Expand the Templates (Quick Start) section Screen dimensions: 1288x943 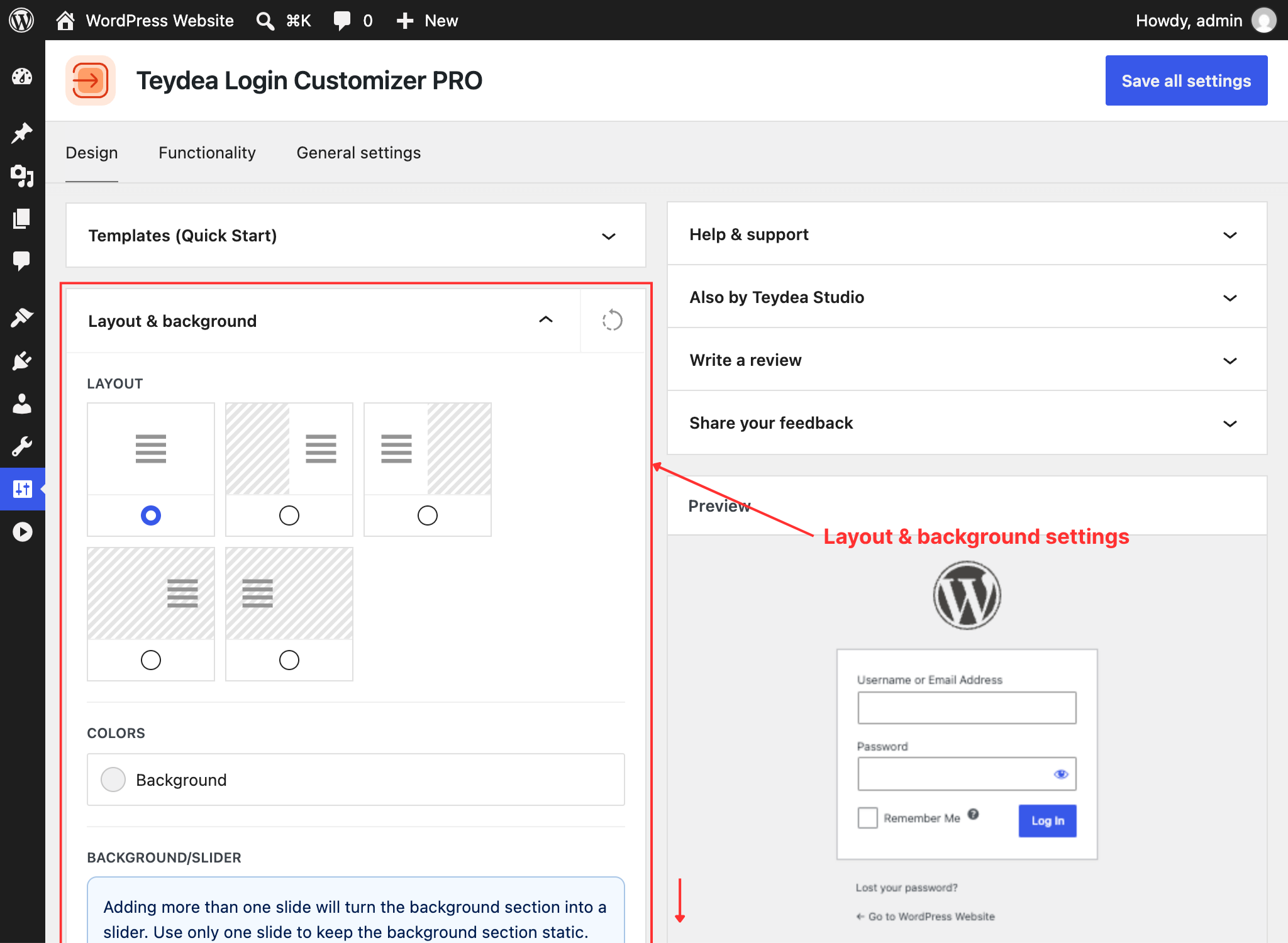pos(356,235)
